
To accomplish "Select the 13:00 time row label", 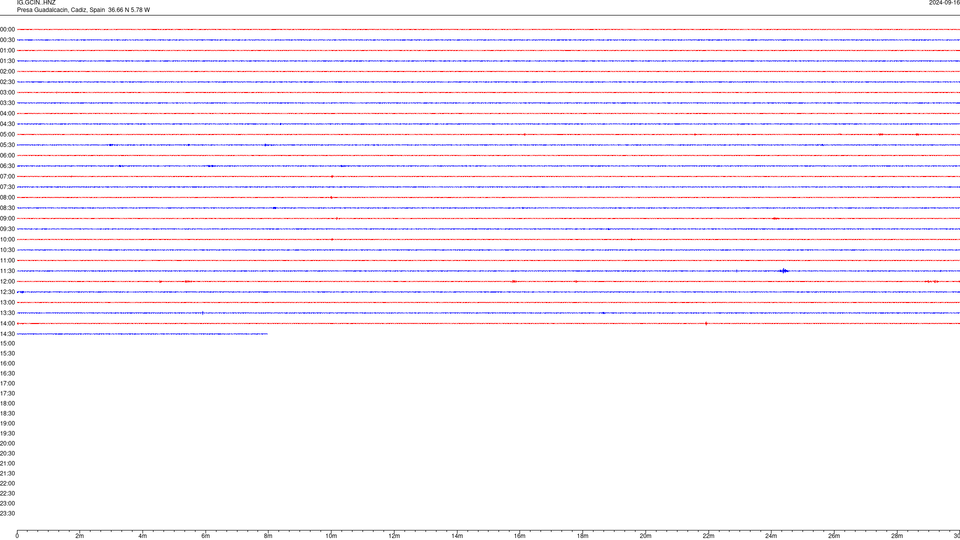I will [7, 302].
